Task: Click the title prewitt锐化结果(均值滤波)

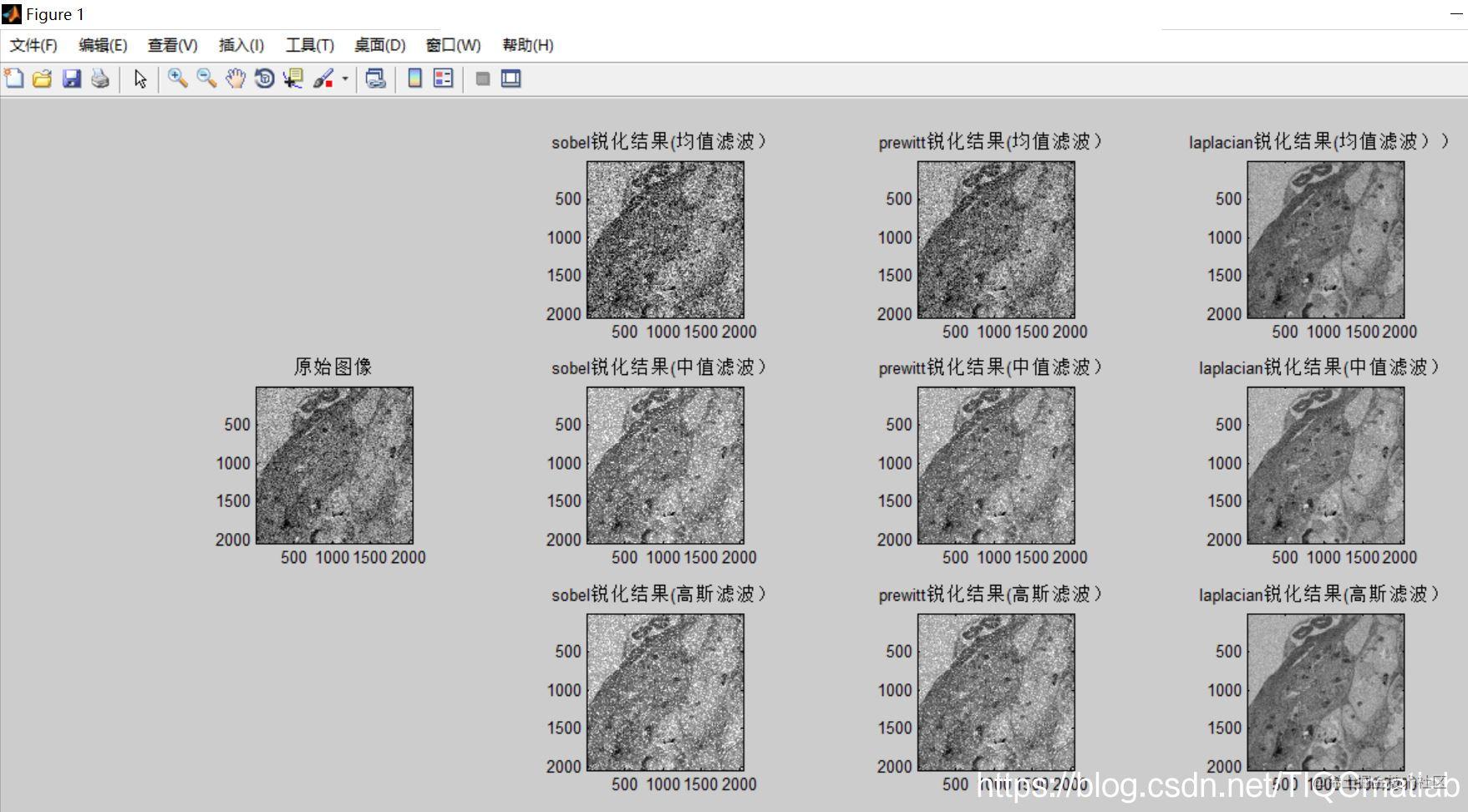Action: (991, 141)
